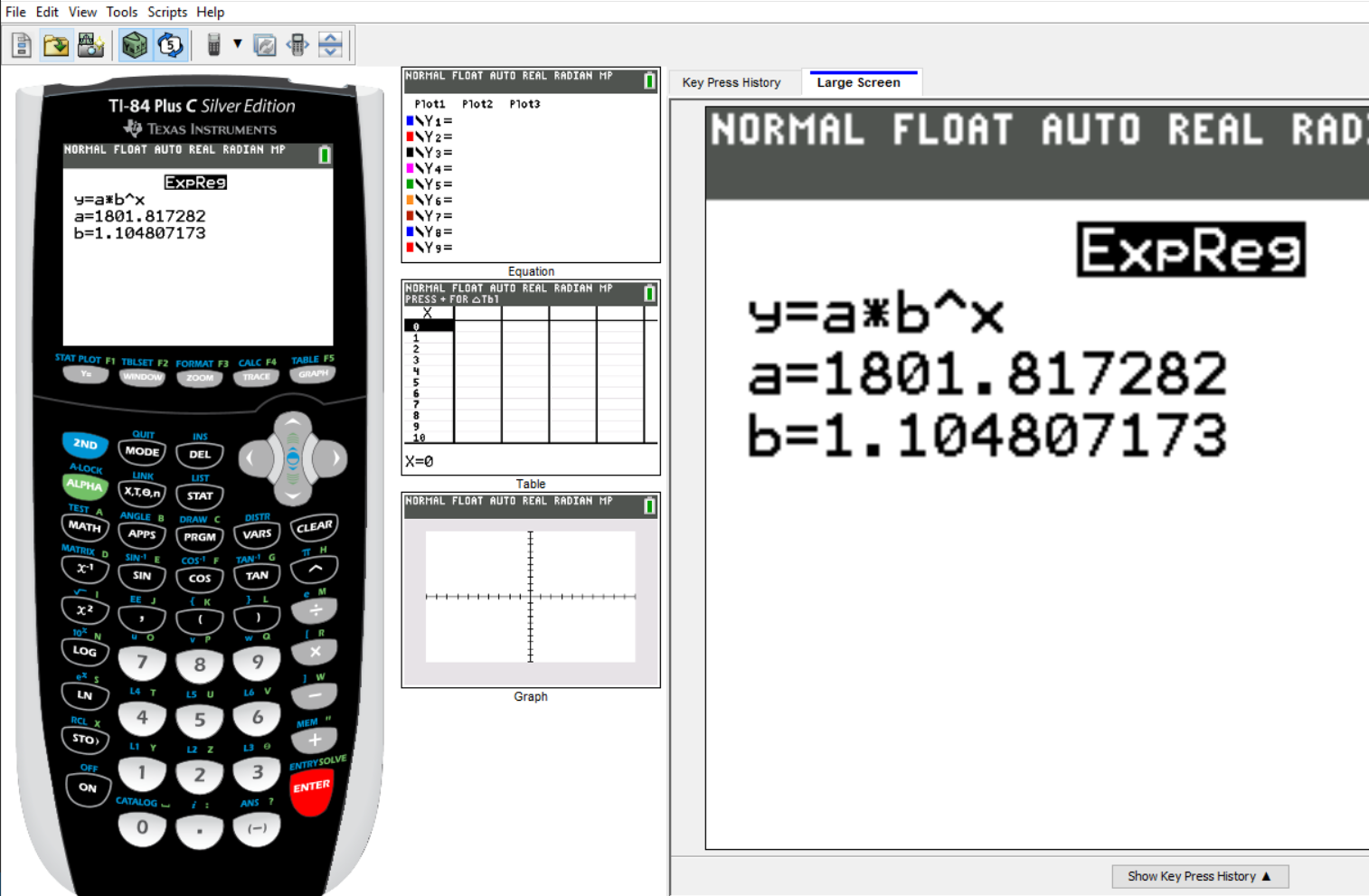Click the STO> store key
1369x896 pixels.
click(x=85, y=739)
